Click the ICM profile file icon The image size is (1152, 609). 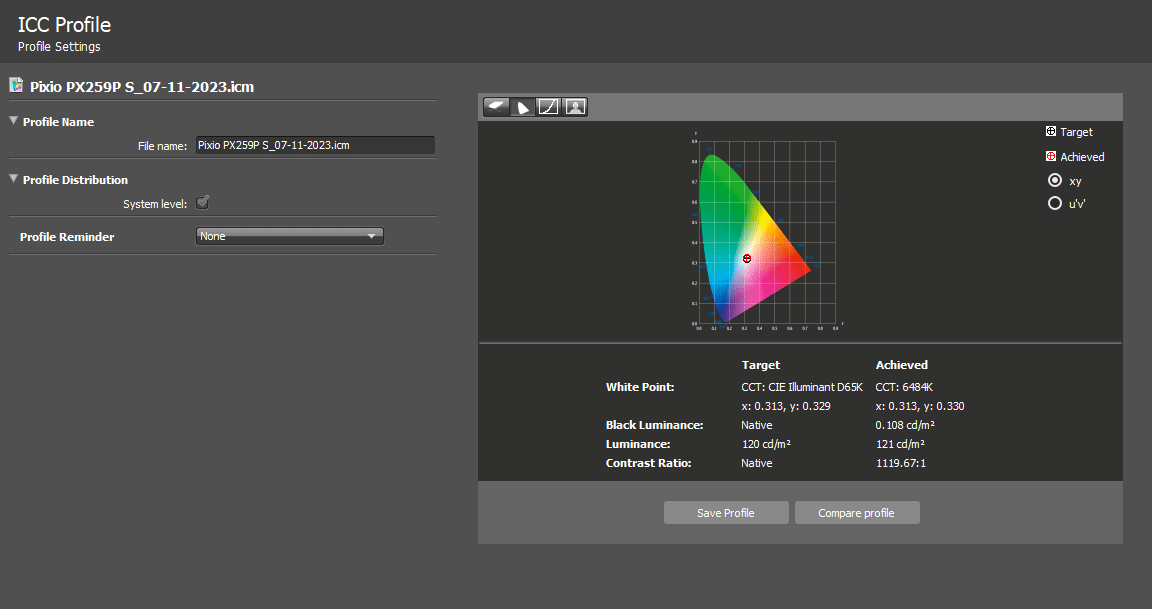click(16, 86)
